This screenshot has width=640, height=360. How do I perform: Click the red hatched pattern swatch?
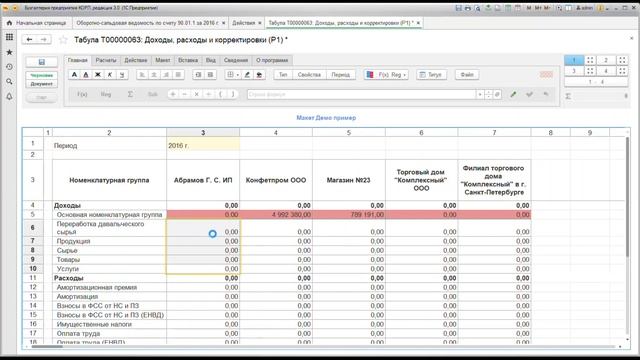[x=546, y=75]
